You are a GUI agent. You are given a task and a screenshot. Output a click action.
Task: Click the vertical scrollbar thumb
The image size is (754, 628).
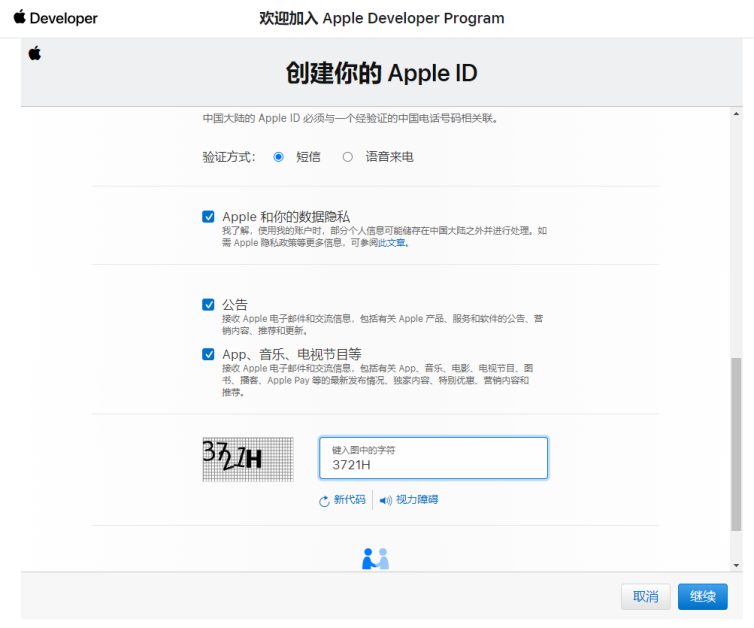(736, 444)
